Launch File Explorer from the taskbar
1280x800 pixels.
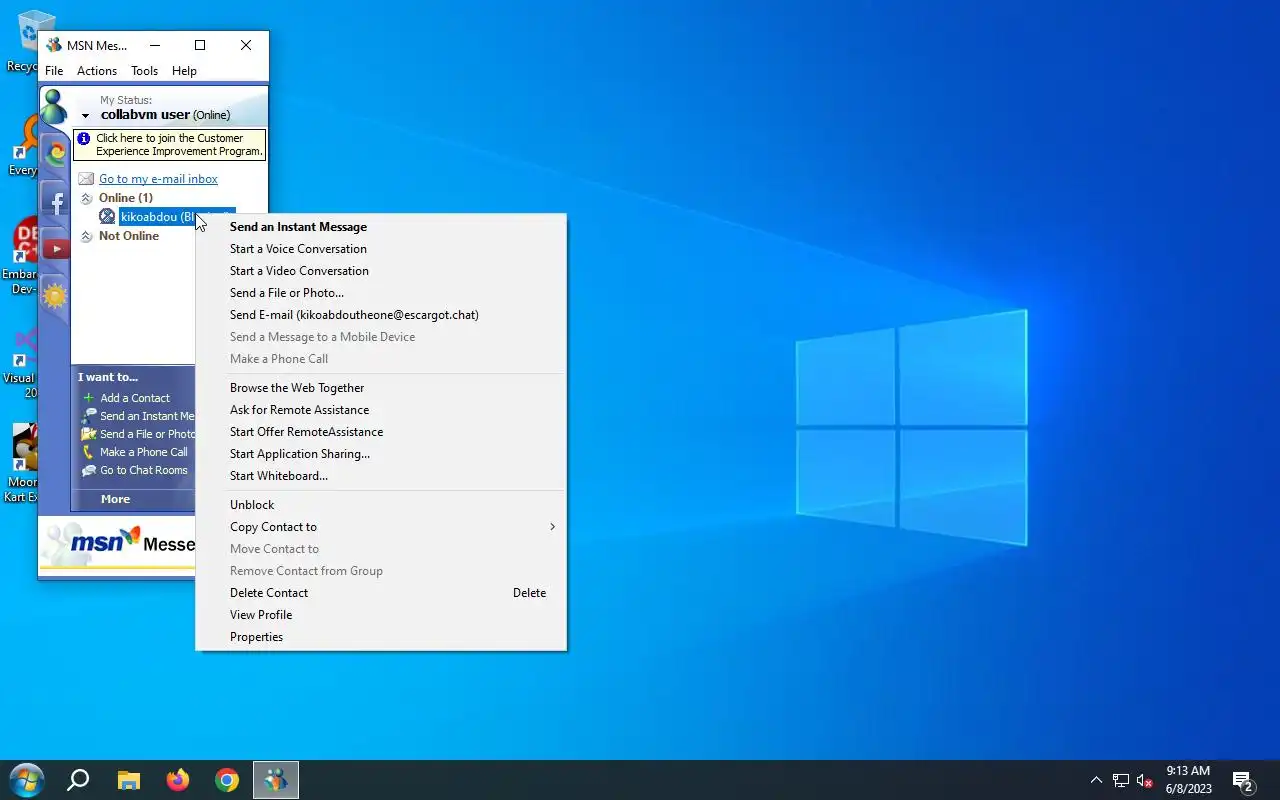[129, 780]
